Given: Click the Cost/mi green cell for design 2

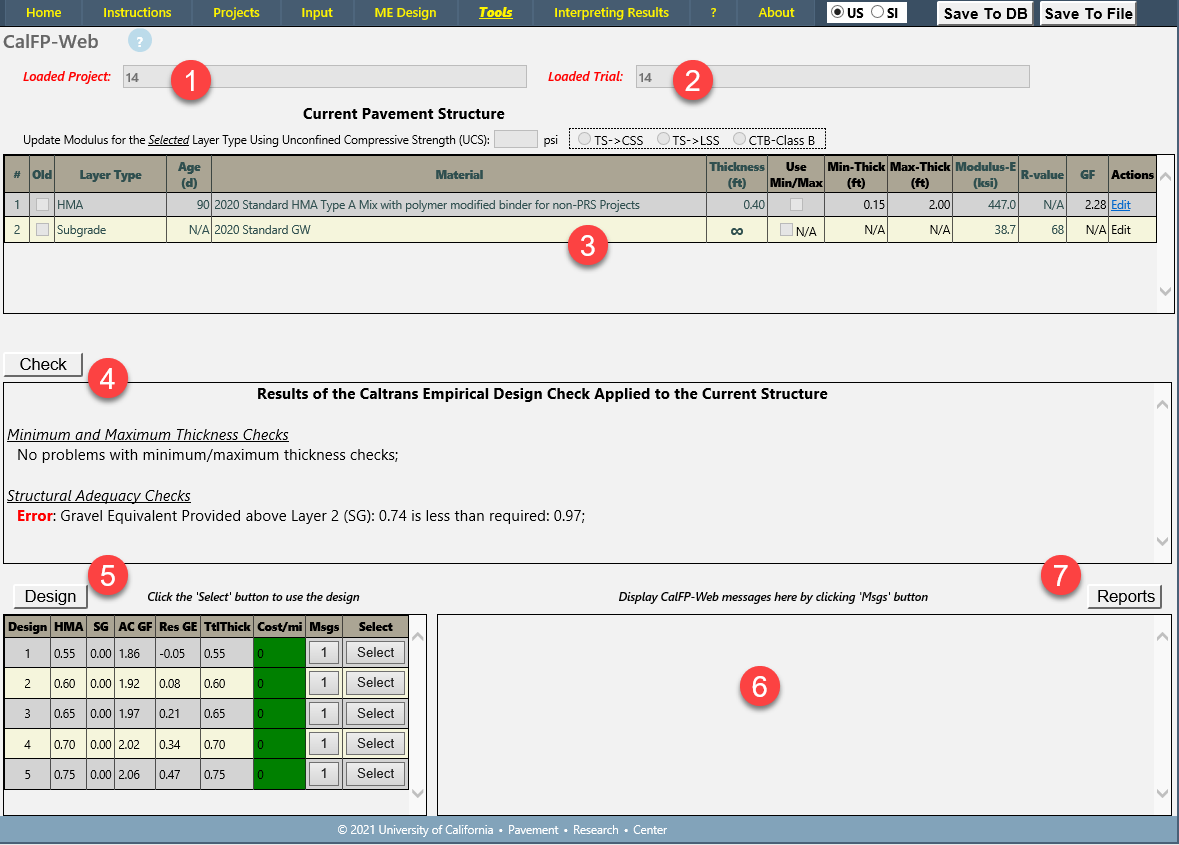Looking at the screenshot, I should [277, 683].
